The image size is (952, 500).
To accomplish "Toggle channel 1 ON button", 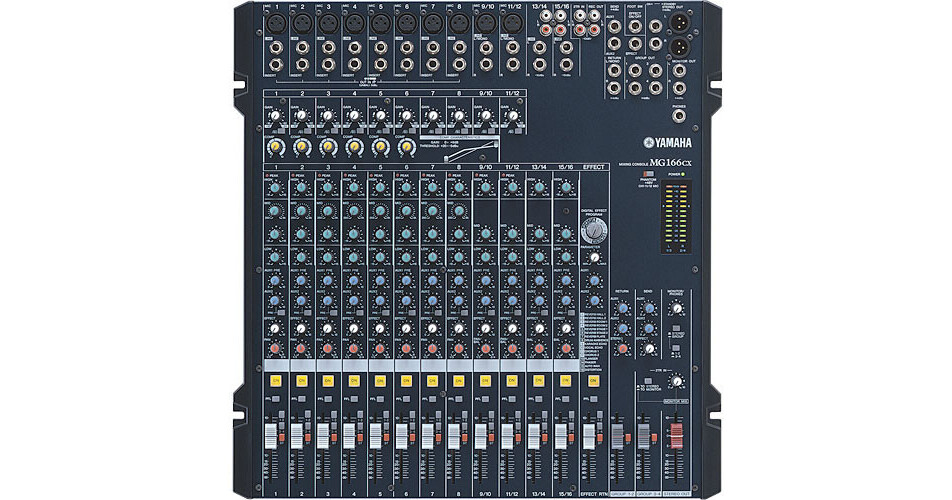I will 275,380.
